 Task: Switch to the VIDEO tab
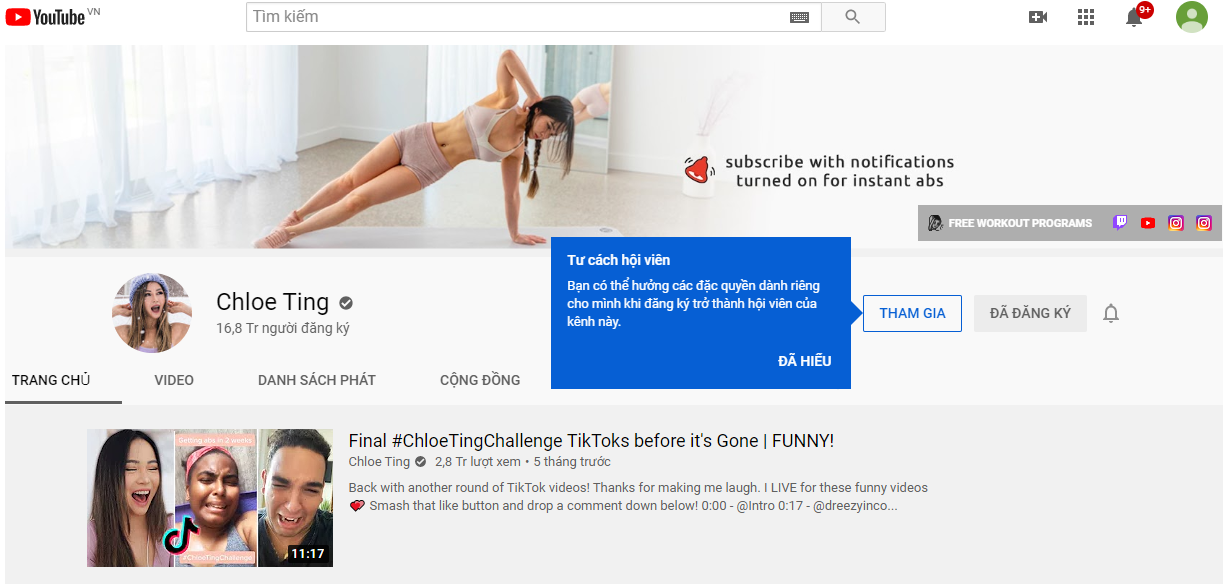174,380
